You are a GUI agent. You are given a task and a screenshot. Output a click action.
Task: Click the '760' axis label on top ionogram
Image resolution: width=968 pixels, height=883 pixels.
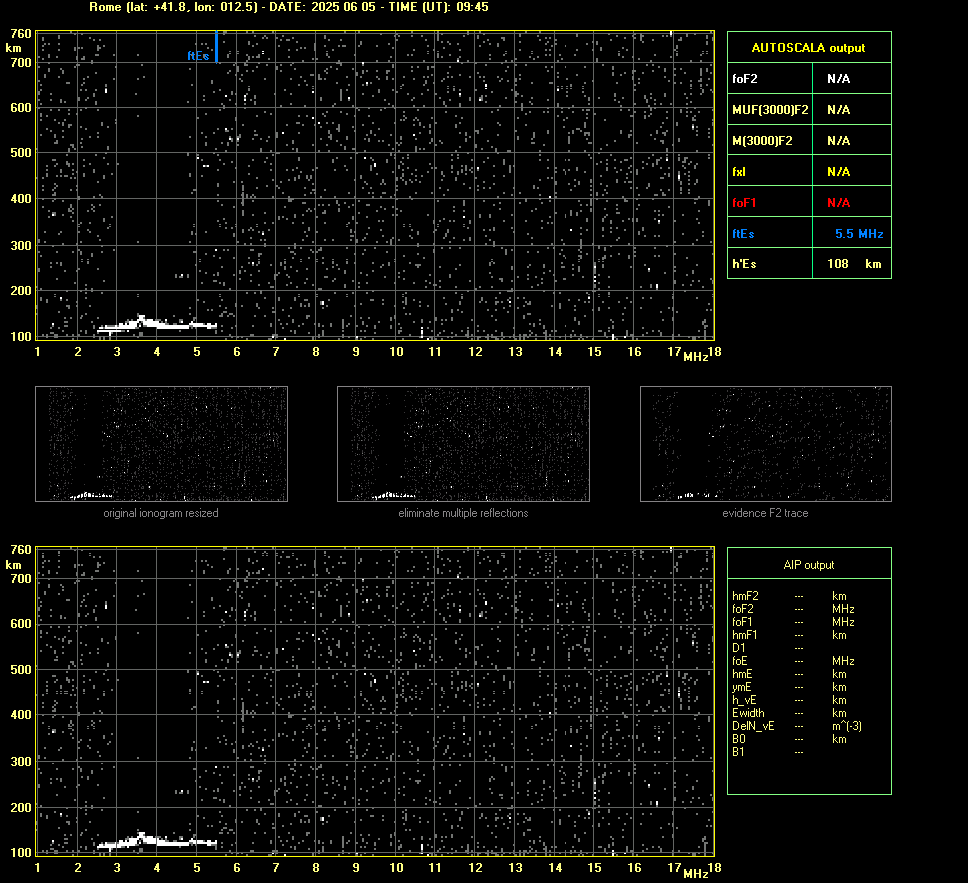coord(21,33)
